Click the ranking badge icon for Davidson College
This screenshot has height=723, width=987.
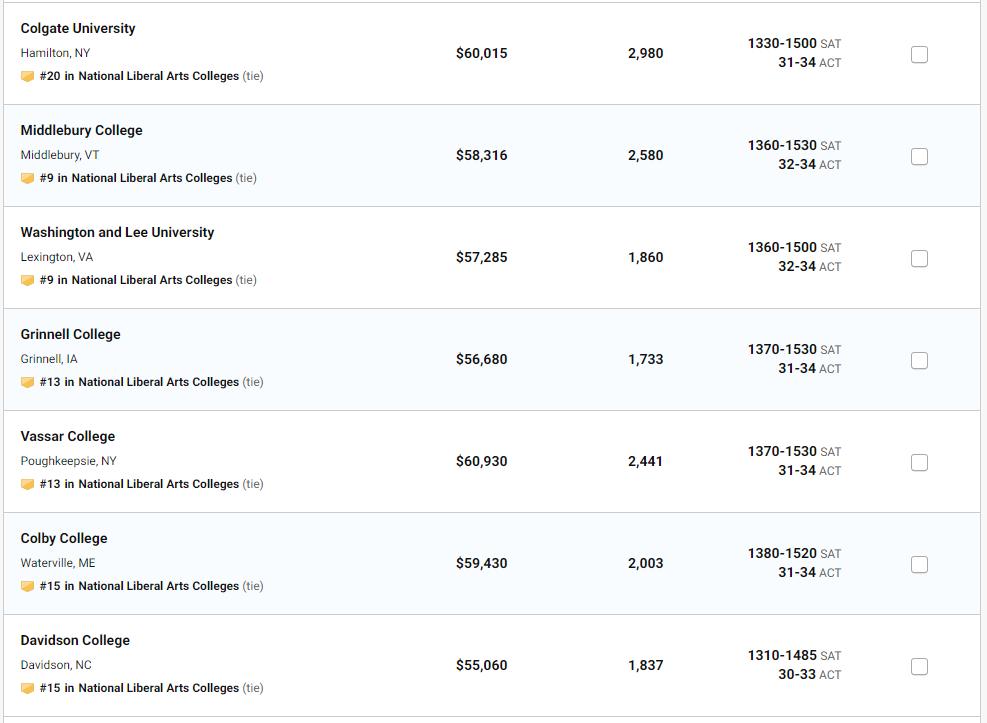tap(27, 689)
